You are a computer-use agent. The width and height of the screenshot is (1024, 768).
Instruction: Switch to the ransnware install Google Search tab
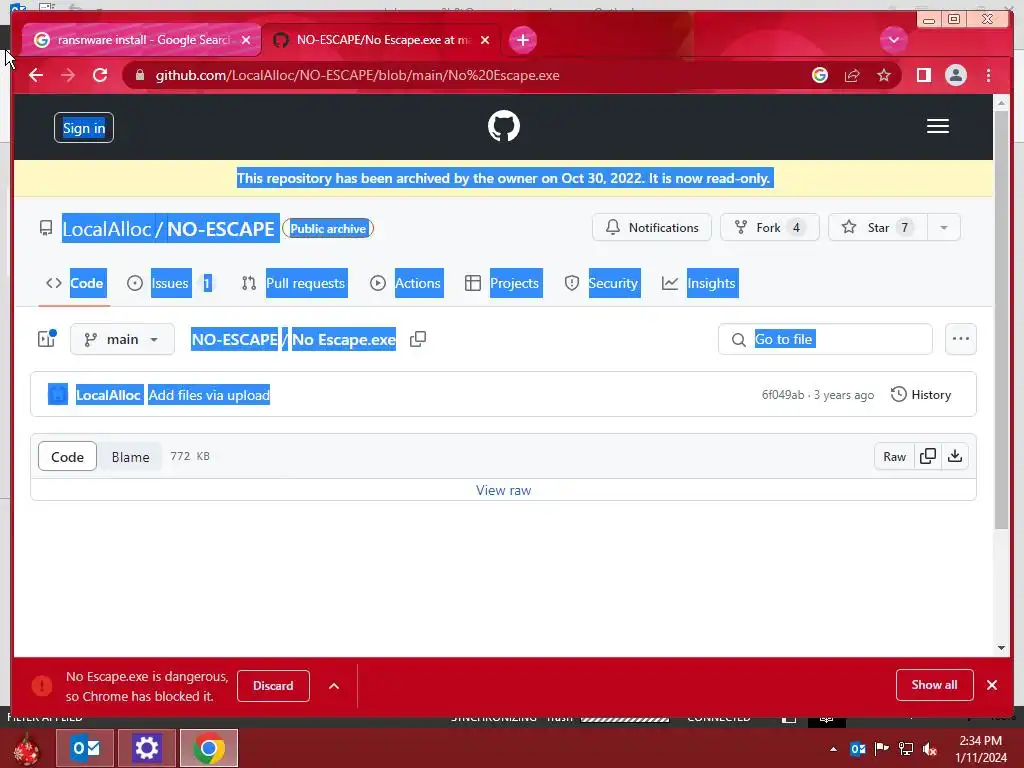point(143,40)
